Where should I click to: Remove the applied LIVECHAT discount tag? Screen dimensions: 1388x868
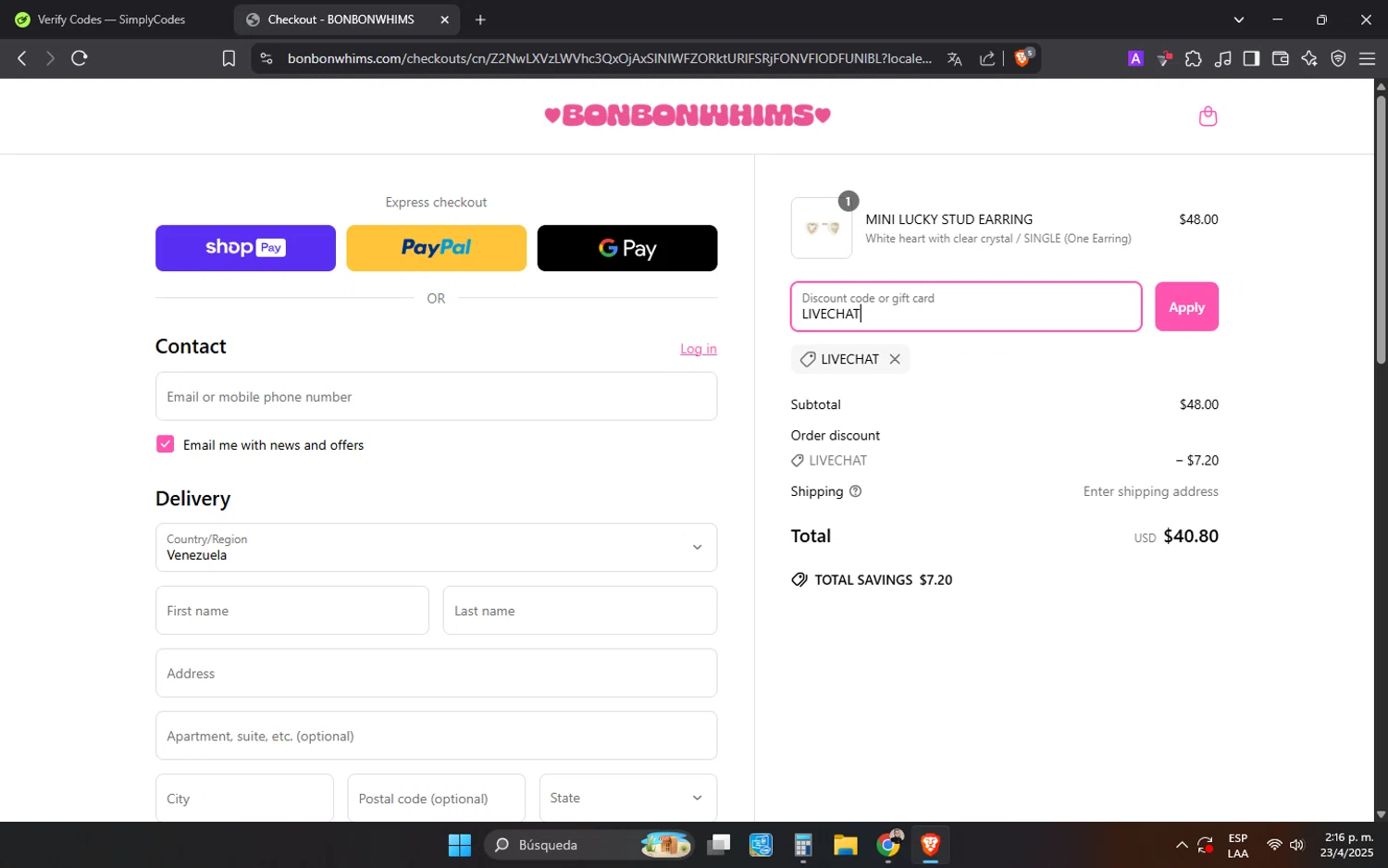(895, 359)
